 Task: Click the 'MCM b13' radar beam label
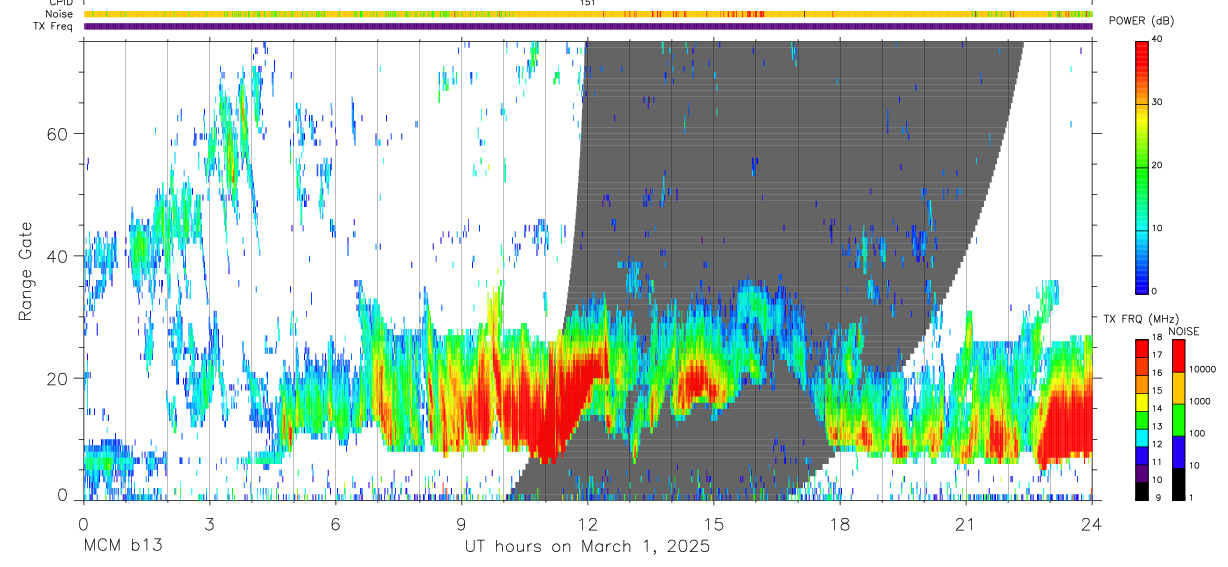[x=122, y=547]
